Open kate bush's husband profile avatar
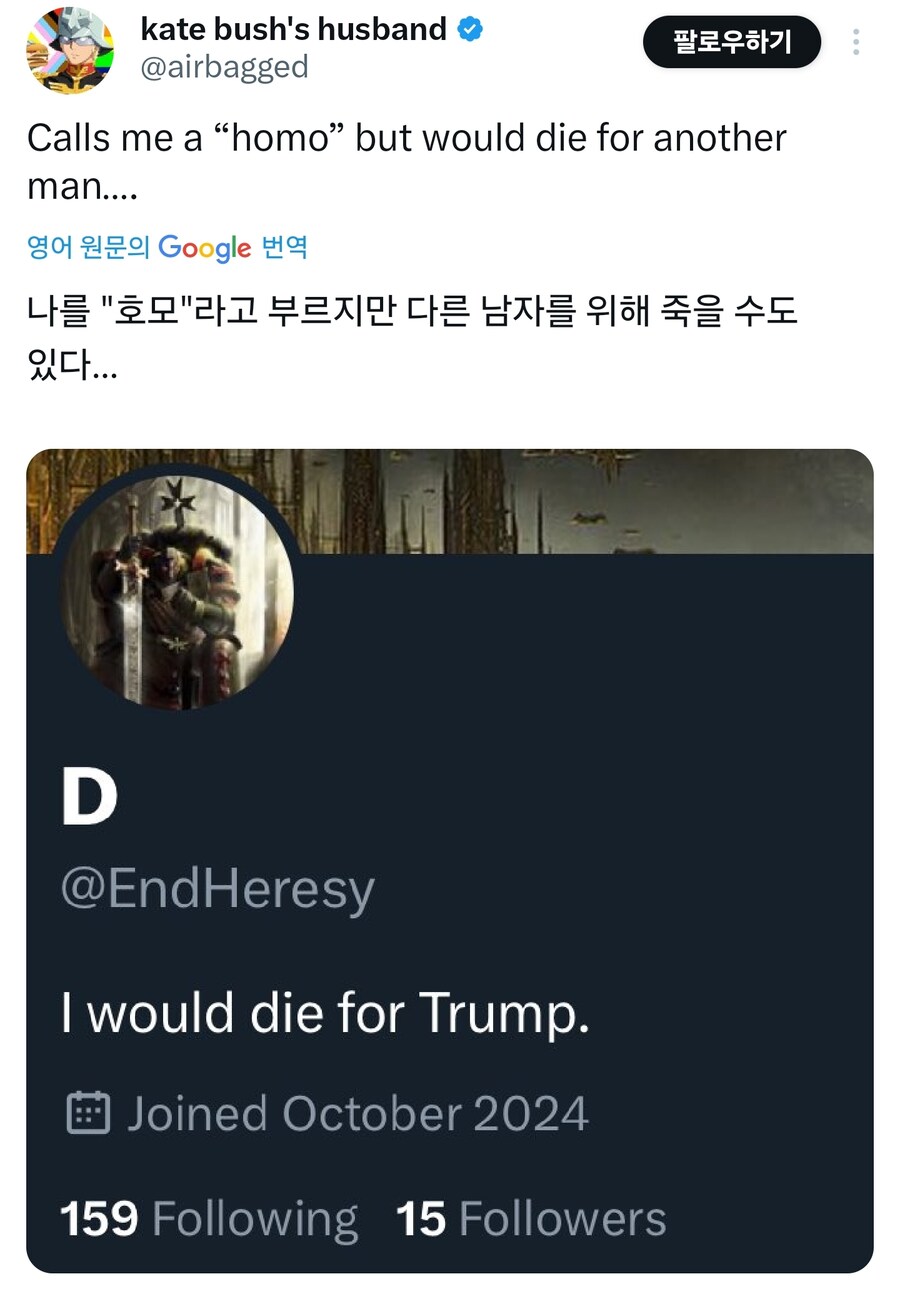This screenshot has height=1289, width=900. (70, 49)
